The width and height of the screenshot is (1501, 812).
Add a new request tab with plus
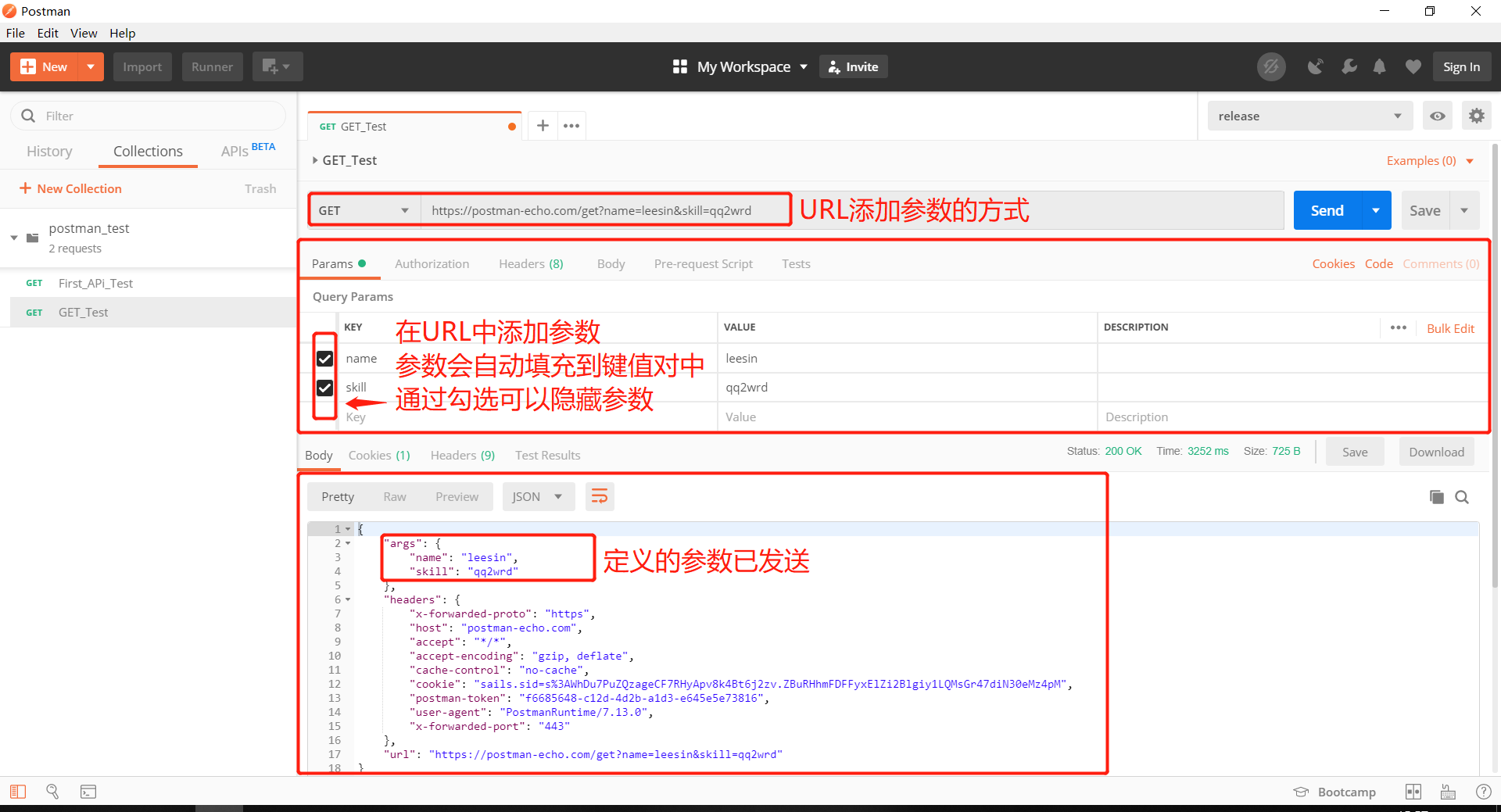(x=543, y=126)
